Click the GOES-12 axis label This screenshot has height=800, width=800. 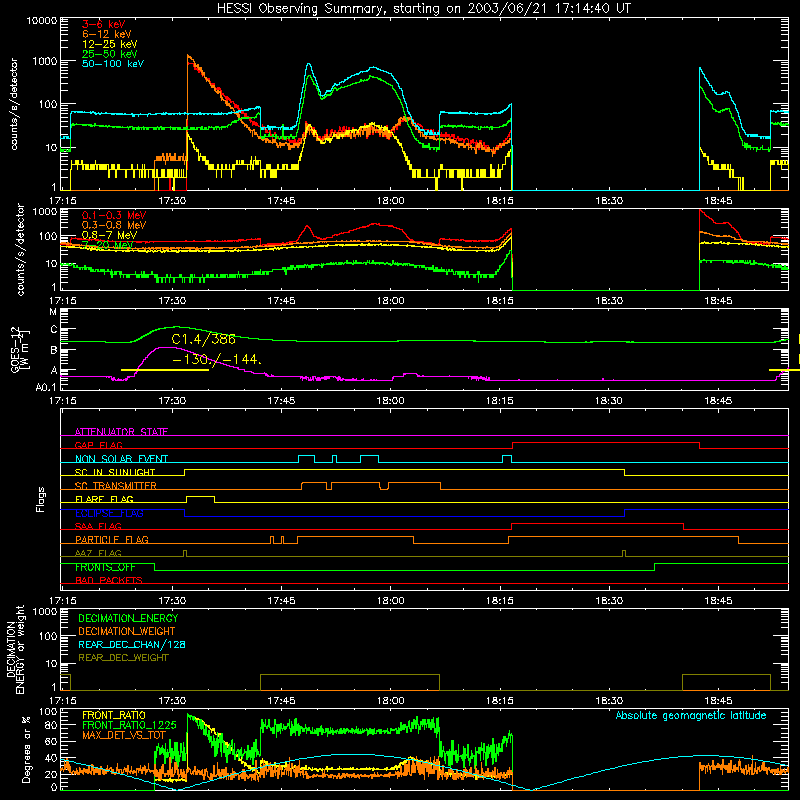click(19, 349)
